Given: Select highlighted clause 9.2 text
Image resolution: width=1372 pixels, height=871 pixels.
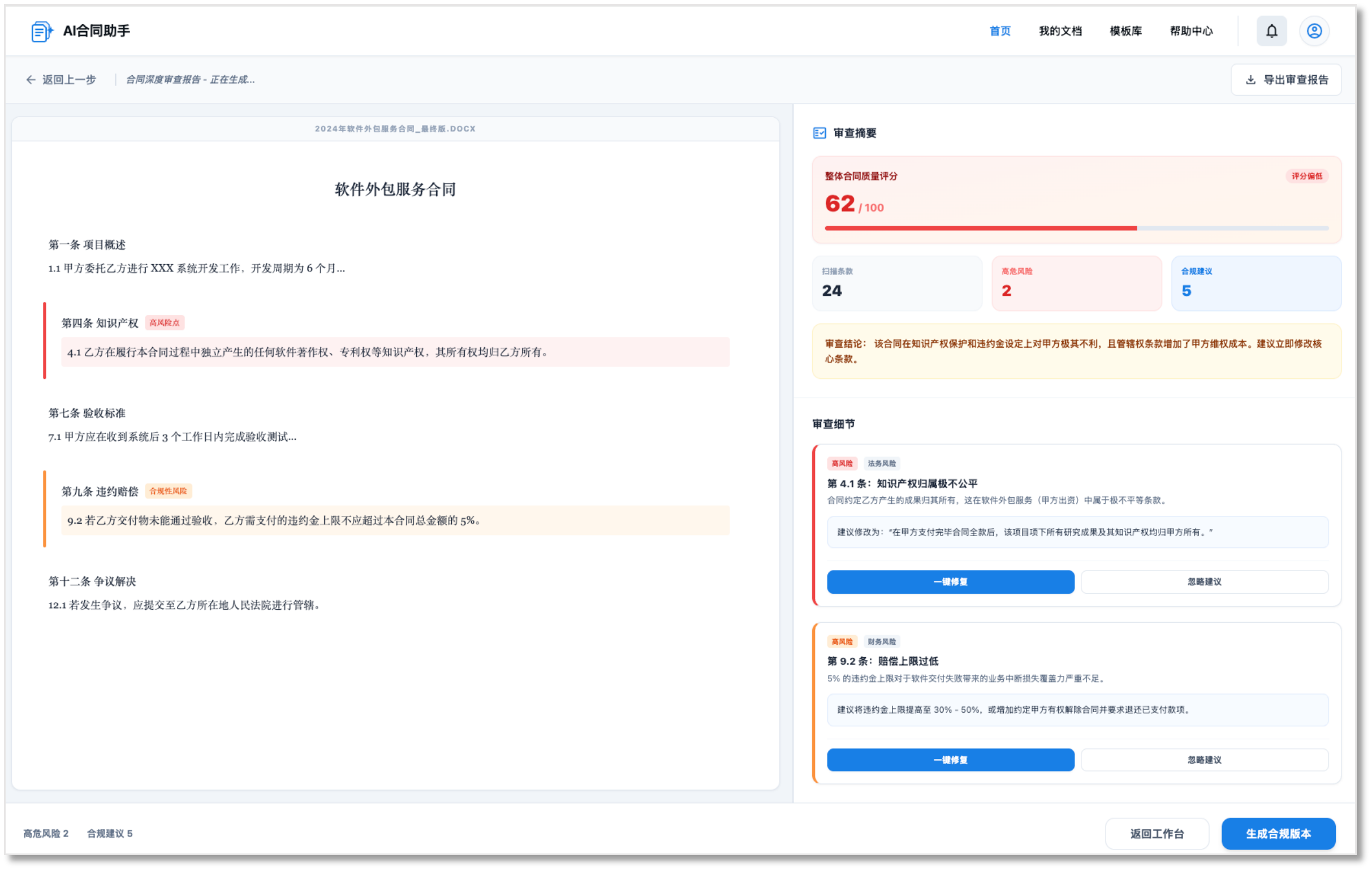Looking at the screenshot, I should tap(395, 520).
